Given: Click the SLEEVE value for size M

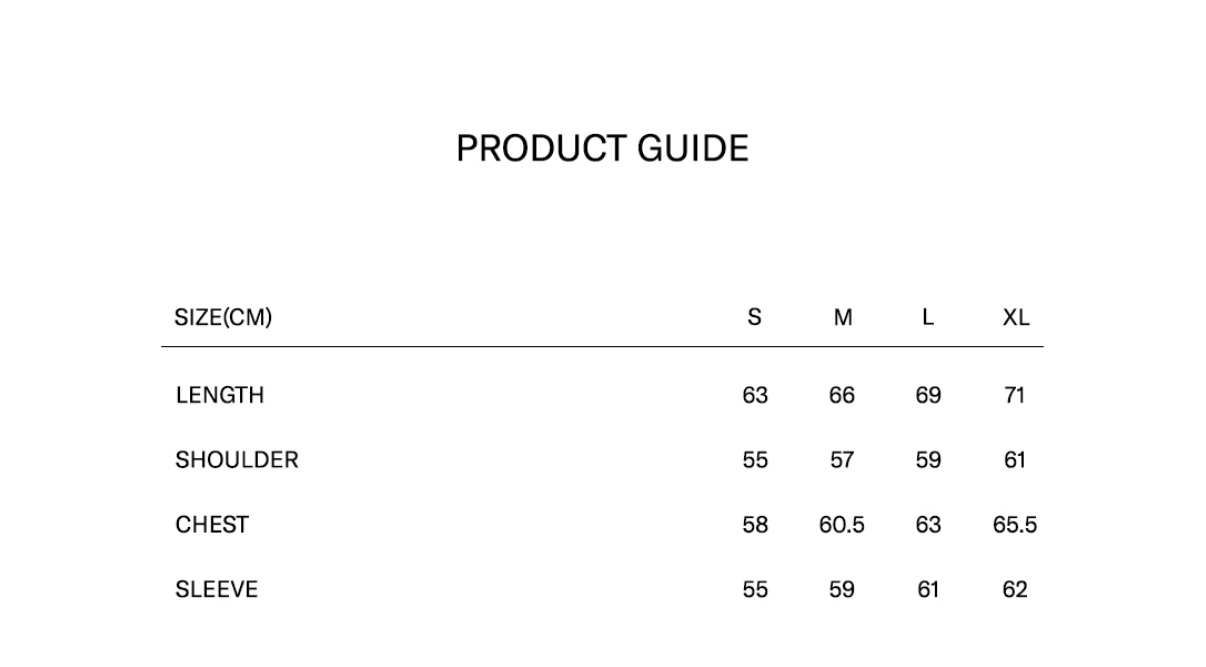Looking at the screenshot, I should (x=842, y=590).
